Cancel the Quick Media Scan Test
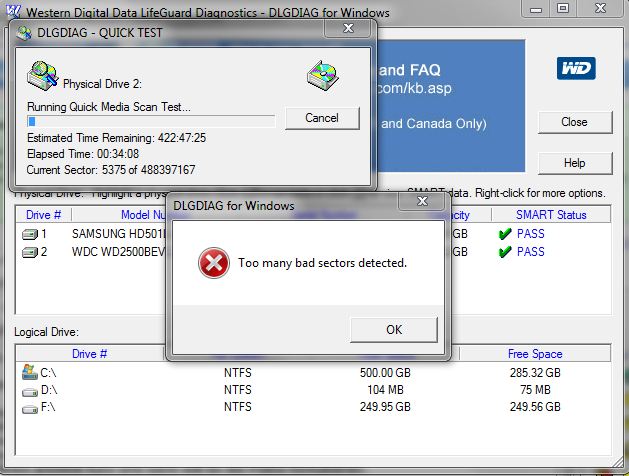 pos(322,118)
